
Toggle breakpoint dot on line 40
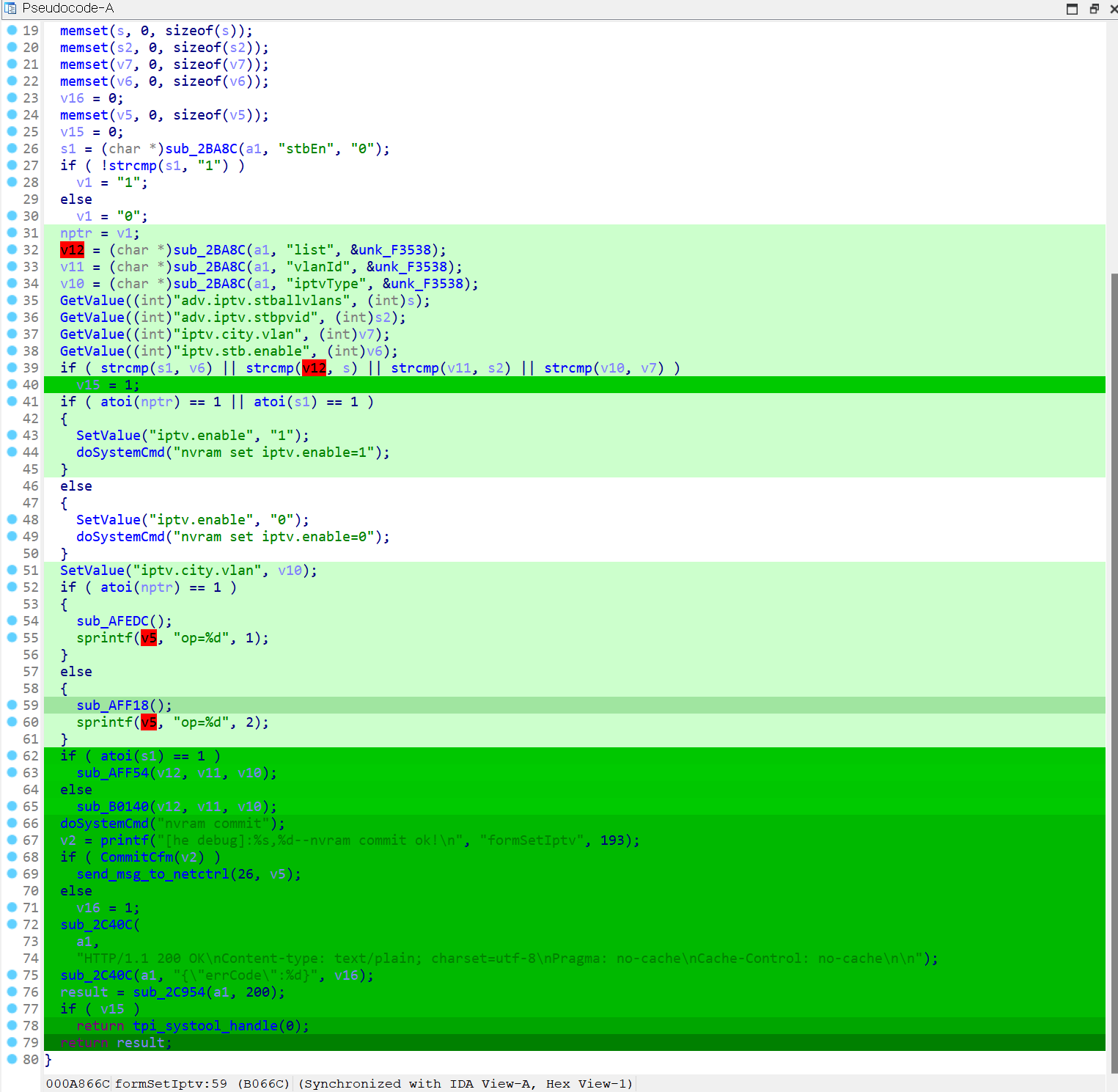(x=12, y=384)
